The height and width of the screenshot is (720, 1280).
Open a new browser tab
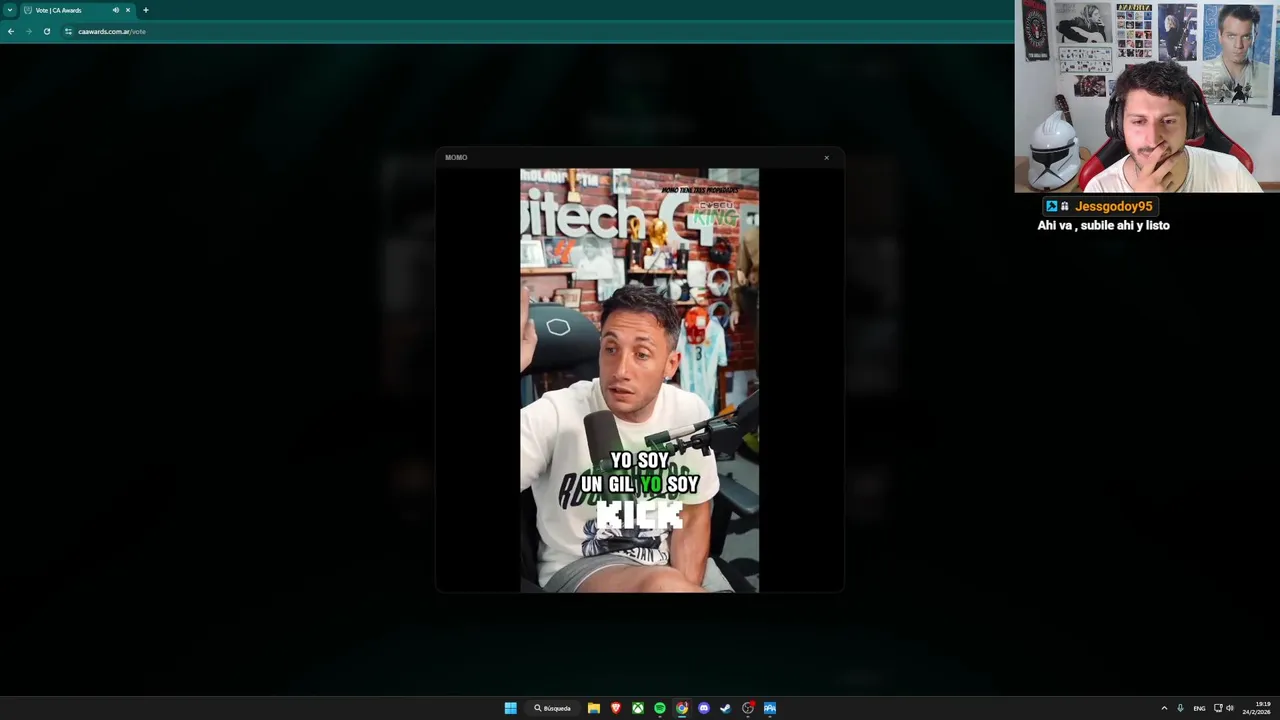[146, 10]
